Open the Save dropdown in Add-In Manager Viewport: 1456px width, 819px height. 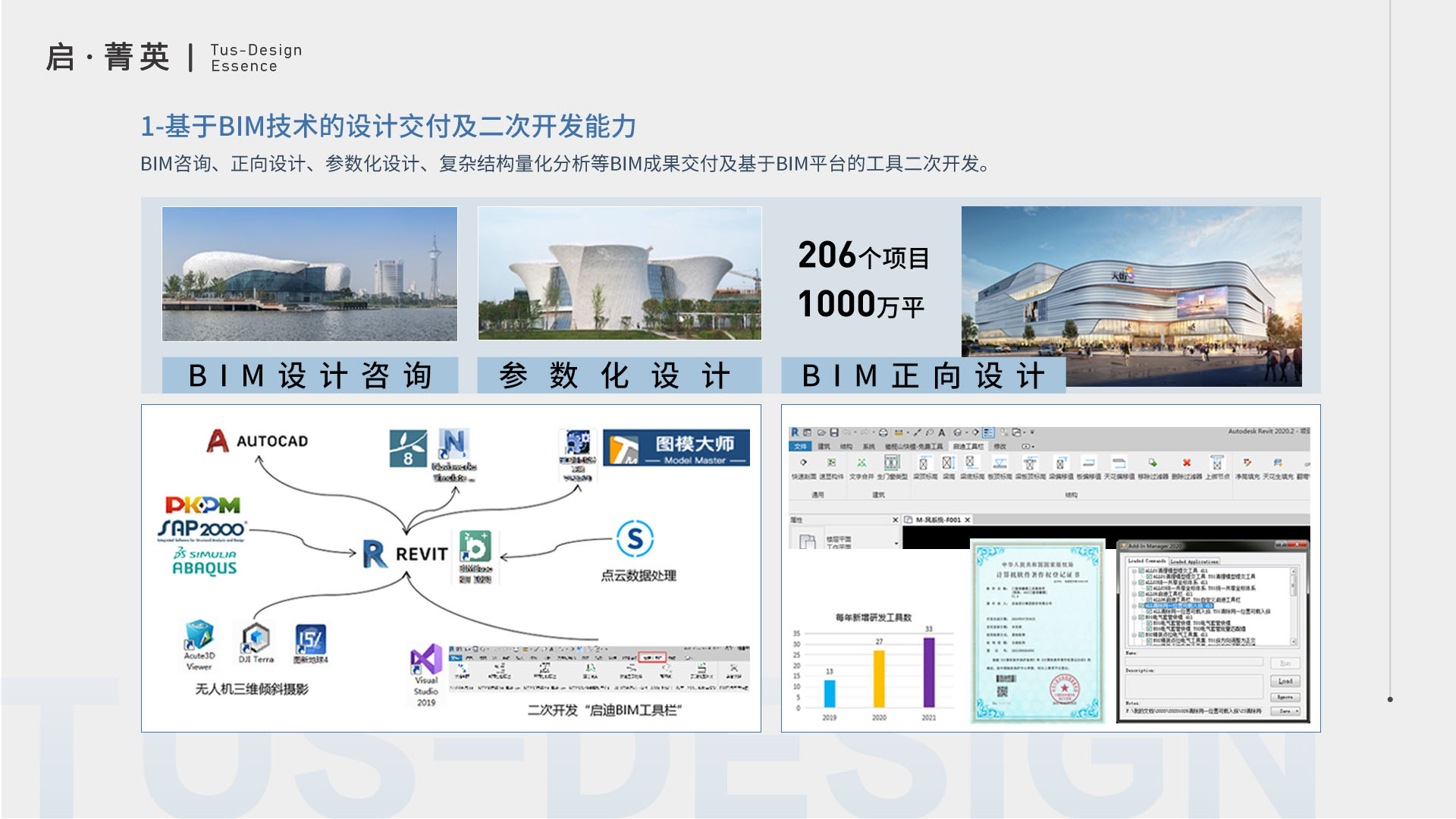1297,711
